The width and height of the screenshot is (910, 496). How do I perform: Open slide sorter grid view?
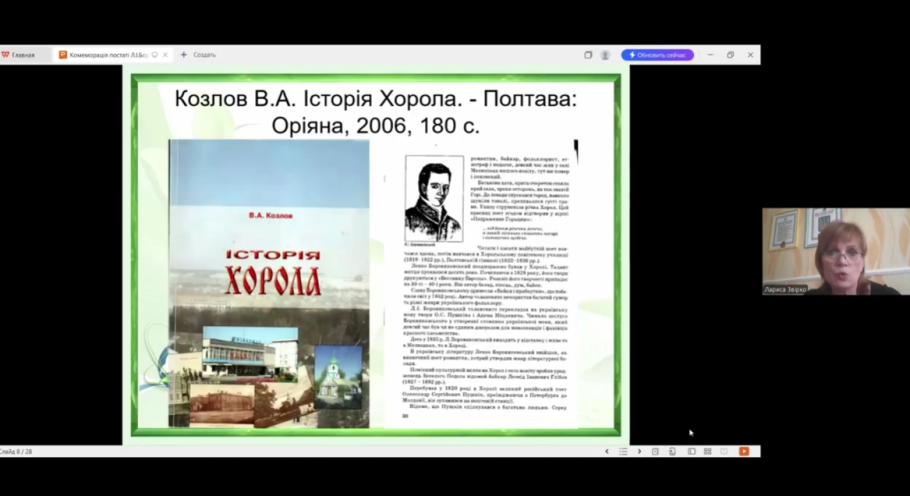(x=707, y=452)
